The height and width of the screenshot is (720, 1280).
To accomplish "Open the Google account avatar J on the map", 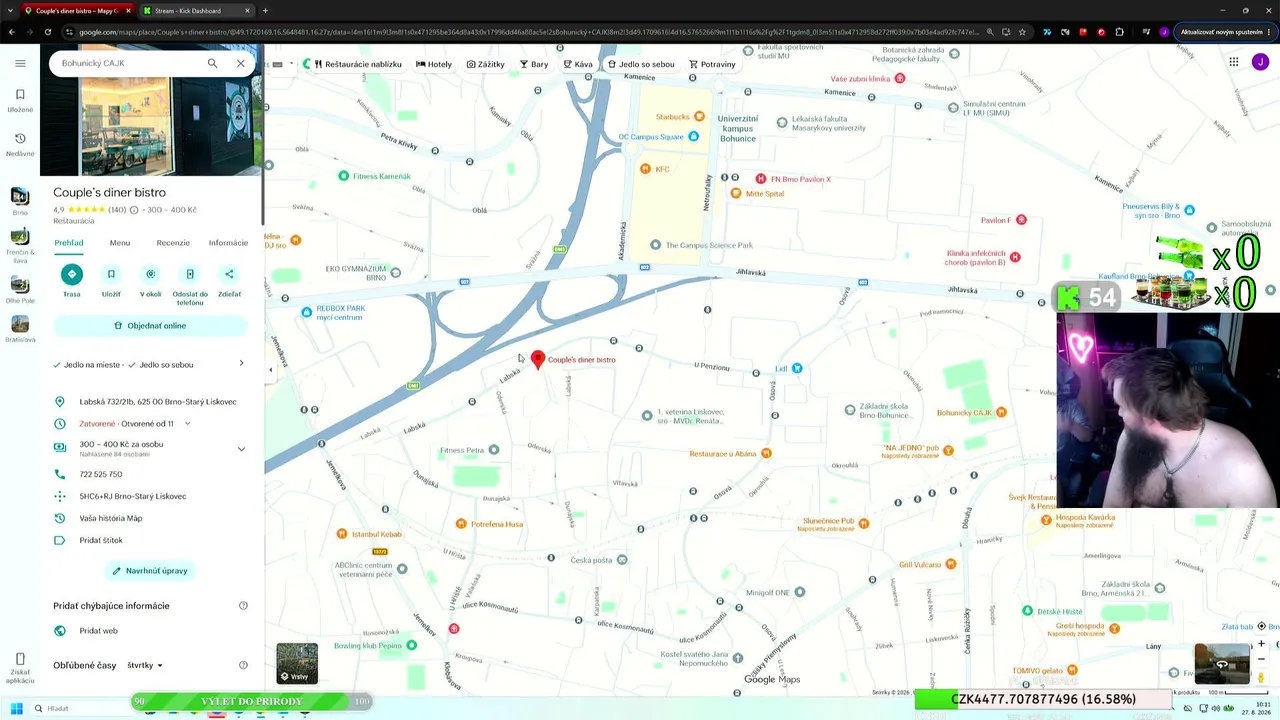I will pyautogui.click(x=1260, y=62).
